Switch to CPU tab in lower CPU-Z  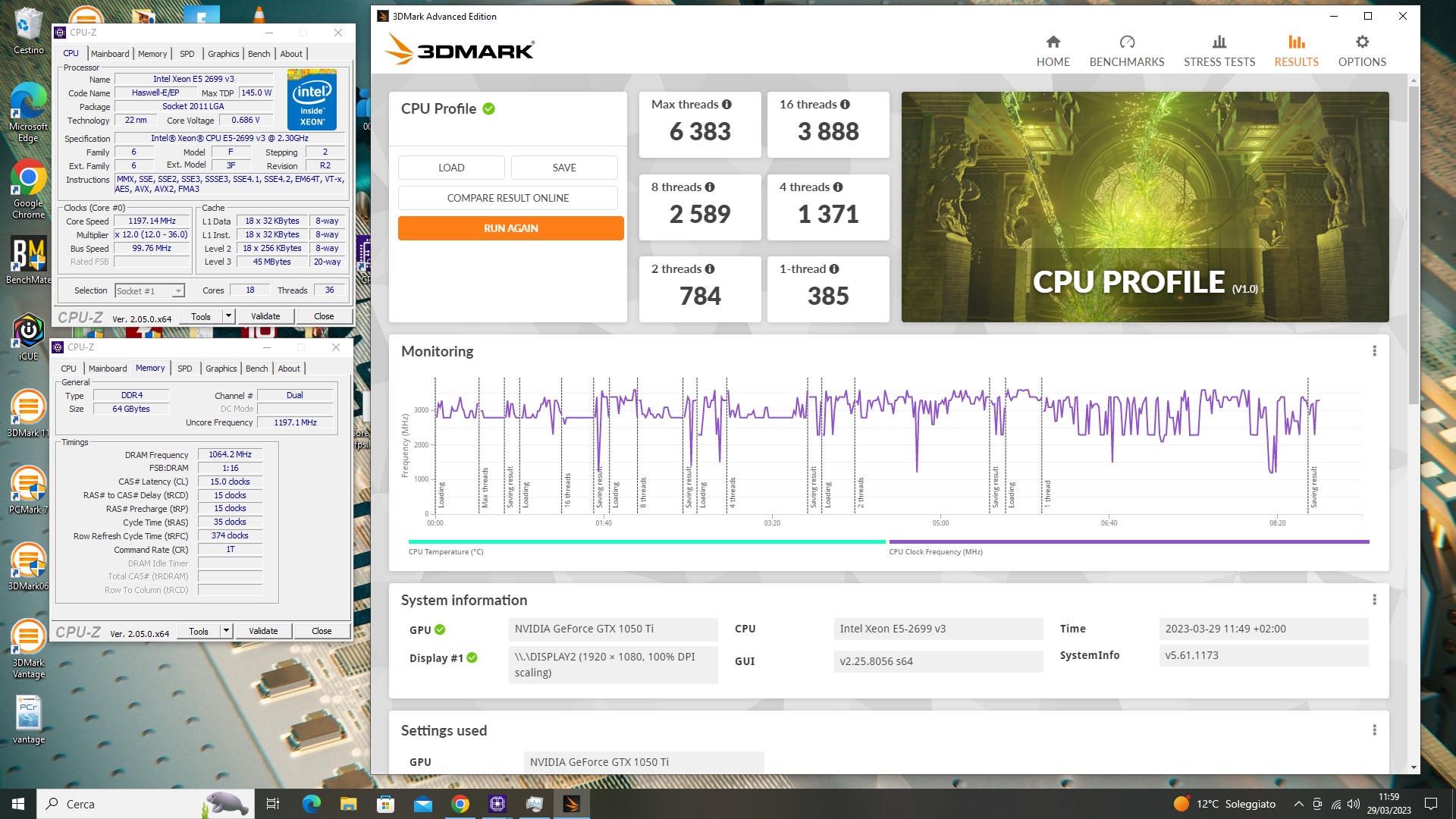point(68,369)
